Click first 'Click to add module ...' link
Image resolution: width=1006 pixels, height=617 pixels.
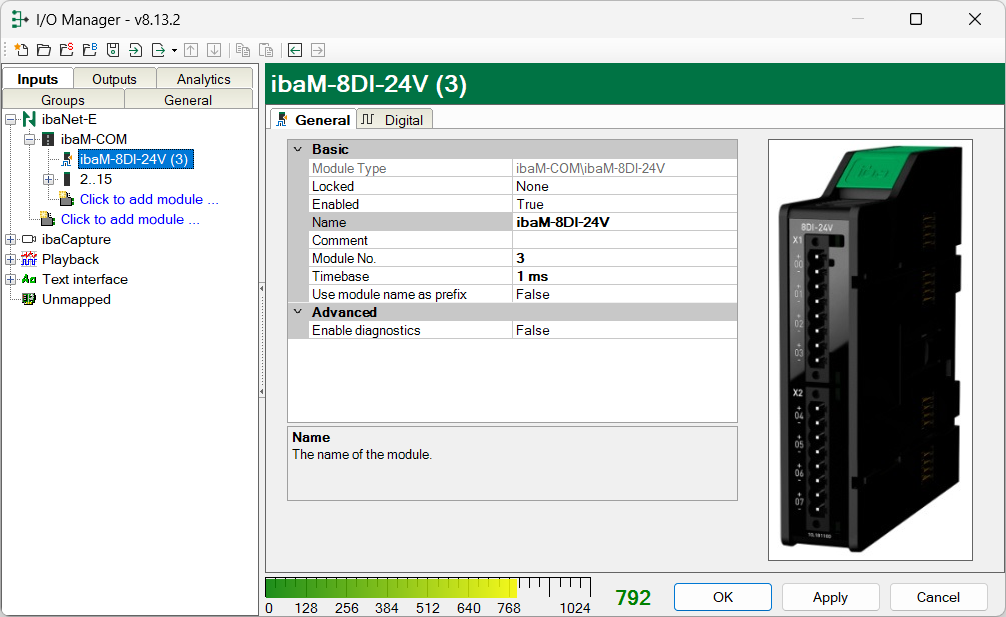pyautogui.click(x=149, y=199)
